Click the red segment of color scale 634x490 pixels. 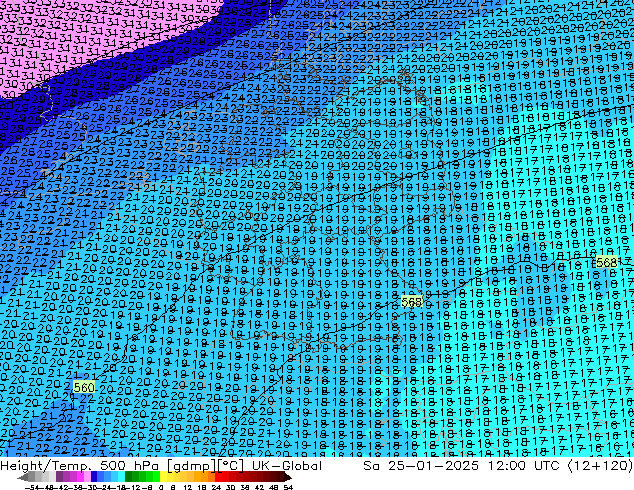(x=218, y=477)
